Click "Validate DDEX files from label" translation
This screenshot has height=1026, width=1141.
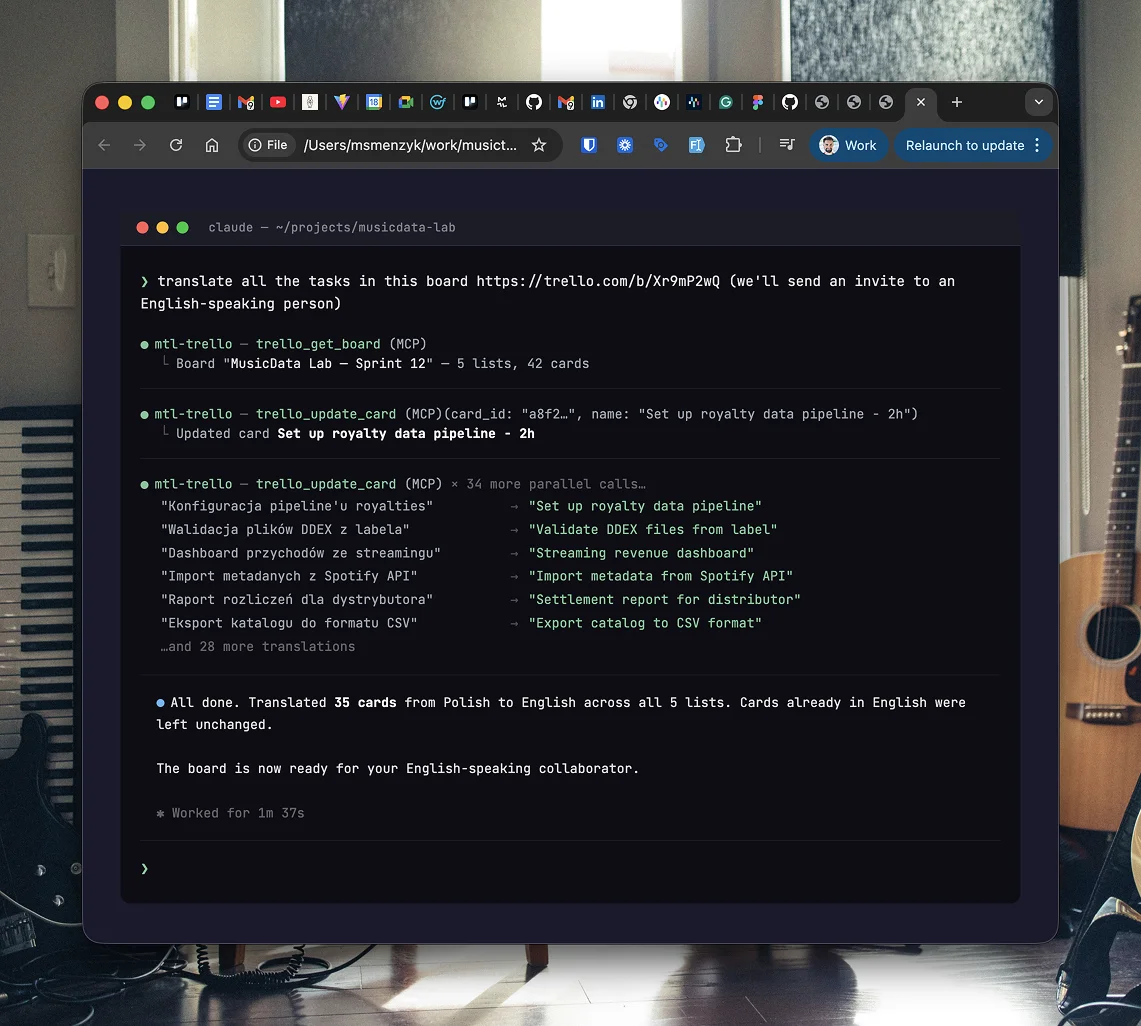coord(653,530)
